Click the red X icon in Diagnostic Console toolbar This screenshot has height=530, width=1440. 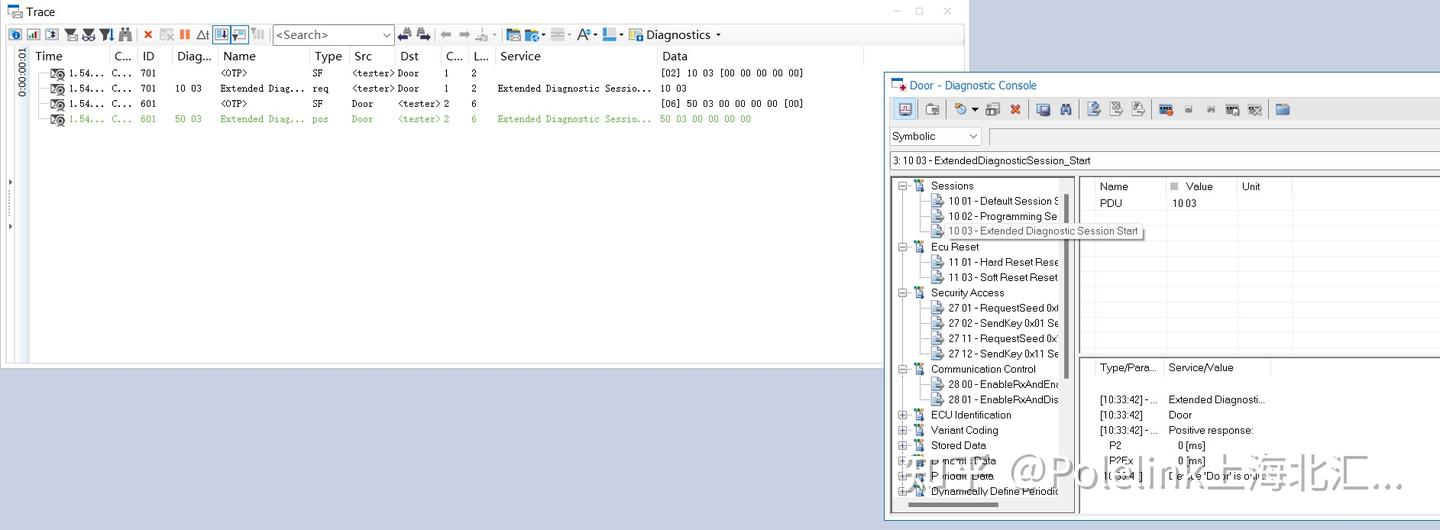pos(1015,110)
